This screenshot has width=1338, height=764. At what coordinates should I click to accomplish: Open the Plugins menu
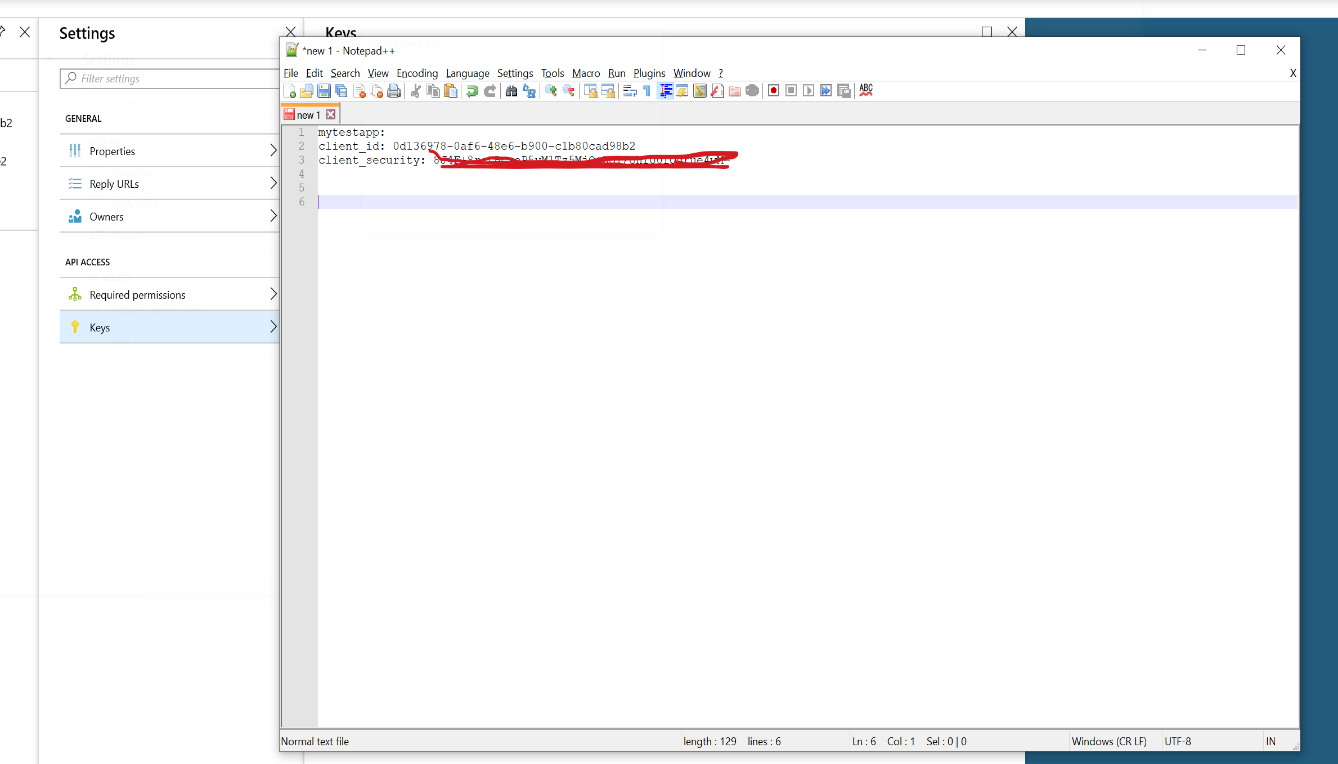coord(649,73)
